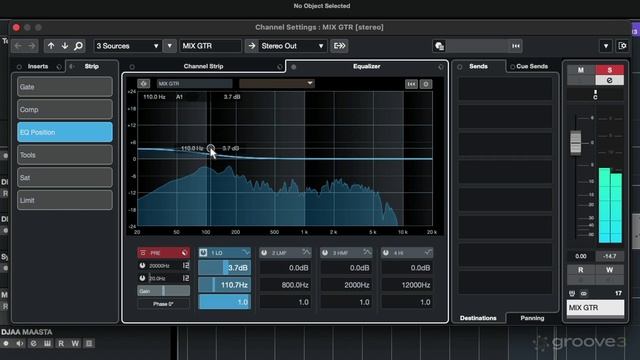Screen dimensions: 640x360
Task: Select the Channel Strip tab
Action: pyautogui.click(x=203, y=66)
